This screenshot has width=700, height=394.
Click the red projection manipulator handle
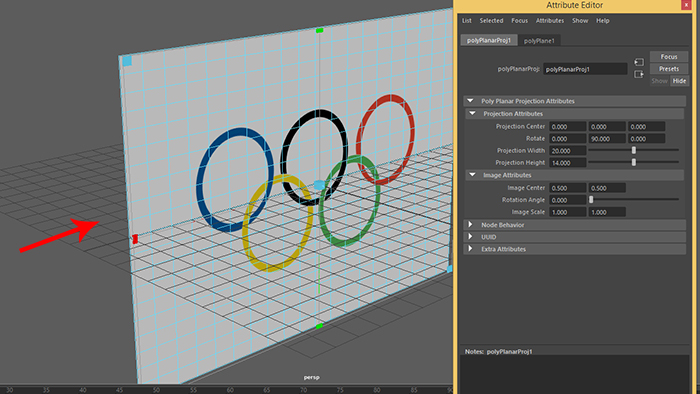coord(135,239)
